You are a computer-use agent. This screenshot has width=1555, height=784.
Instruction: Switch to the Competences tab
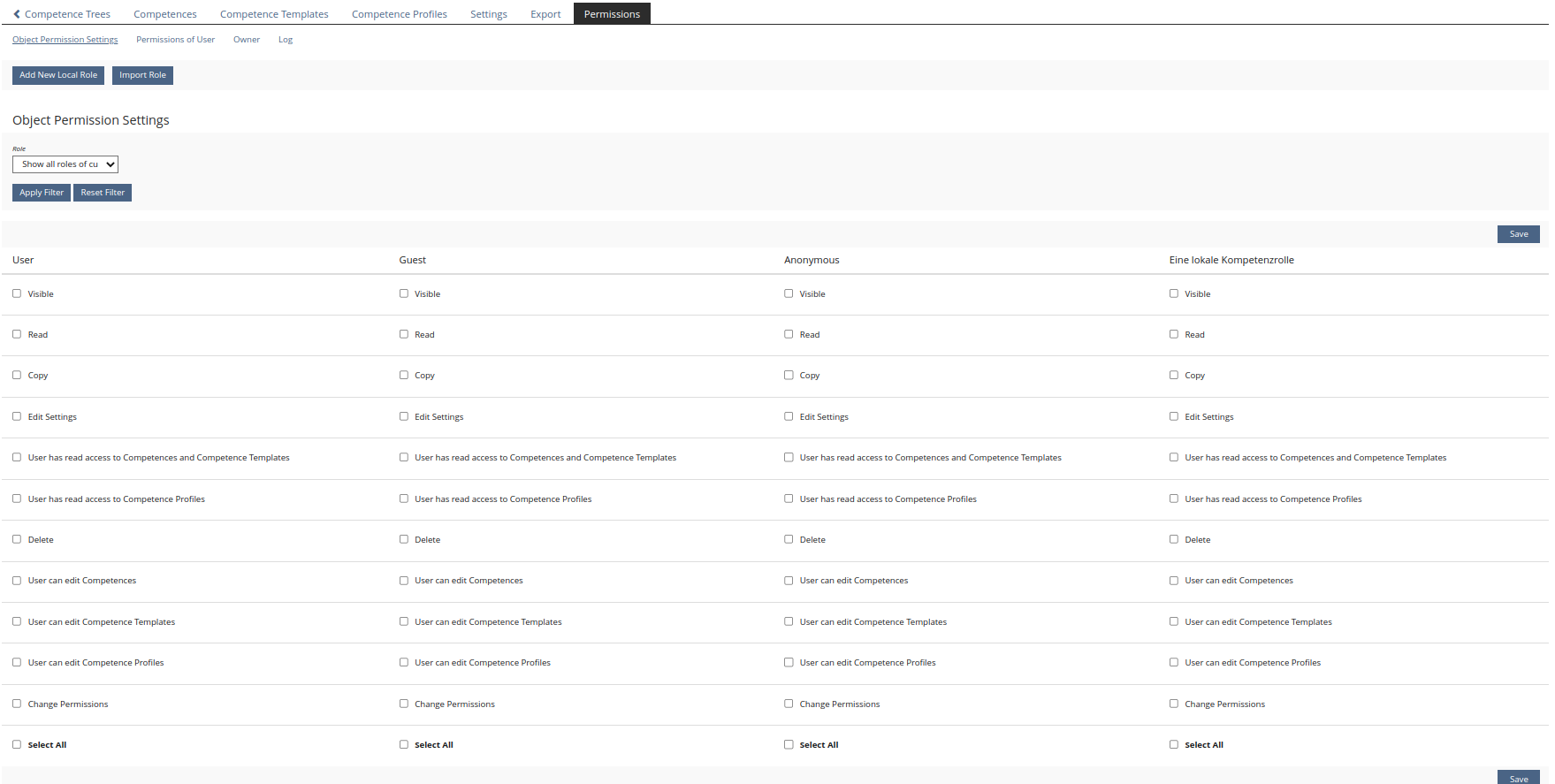(165, 14)
